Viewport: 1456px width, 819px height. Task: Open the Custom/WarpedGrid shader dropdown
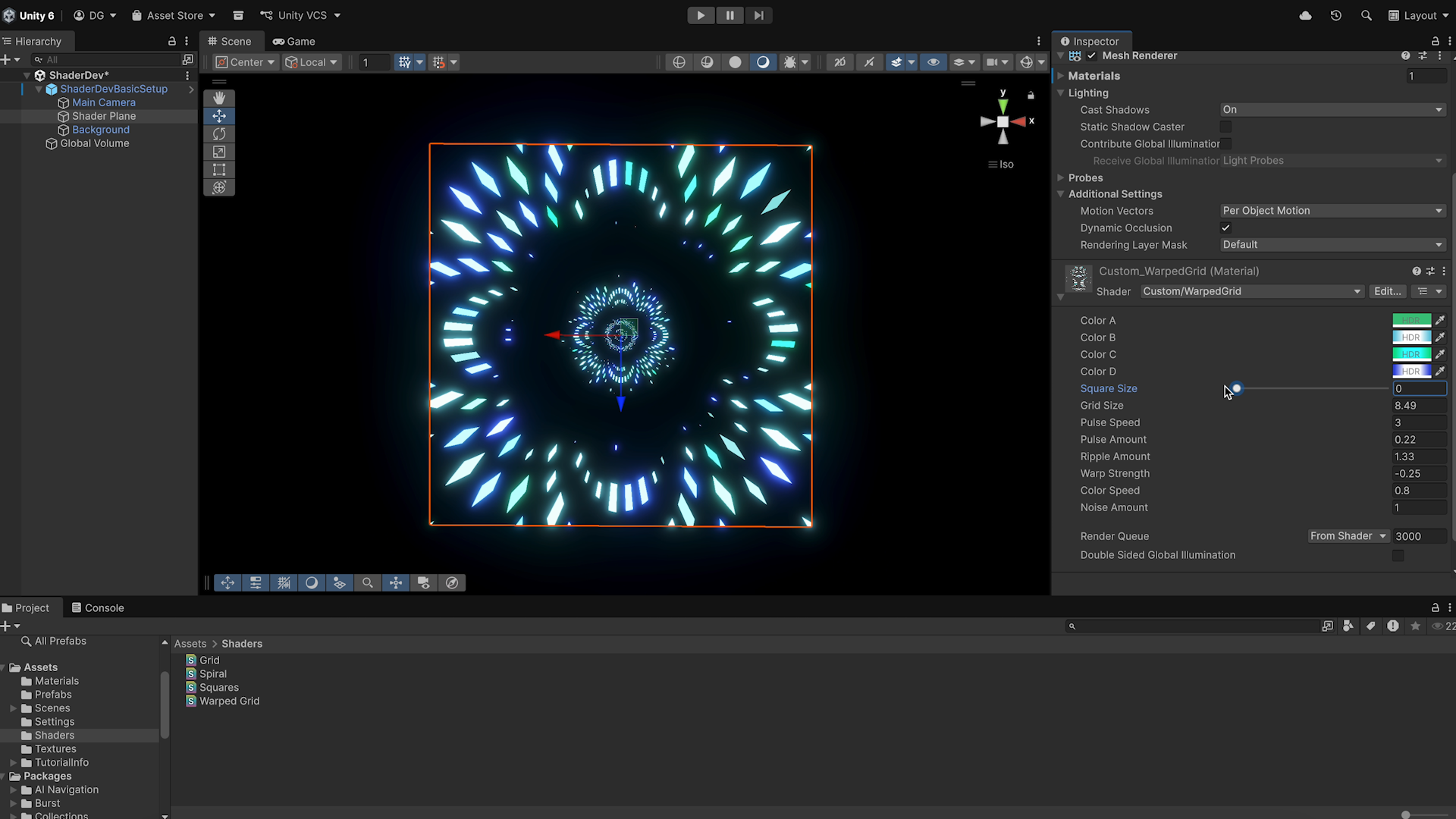pos(1251,291)
